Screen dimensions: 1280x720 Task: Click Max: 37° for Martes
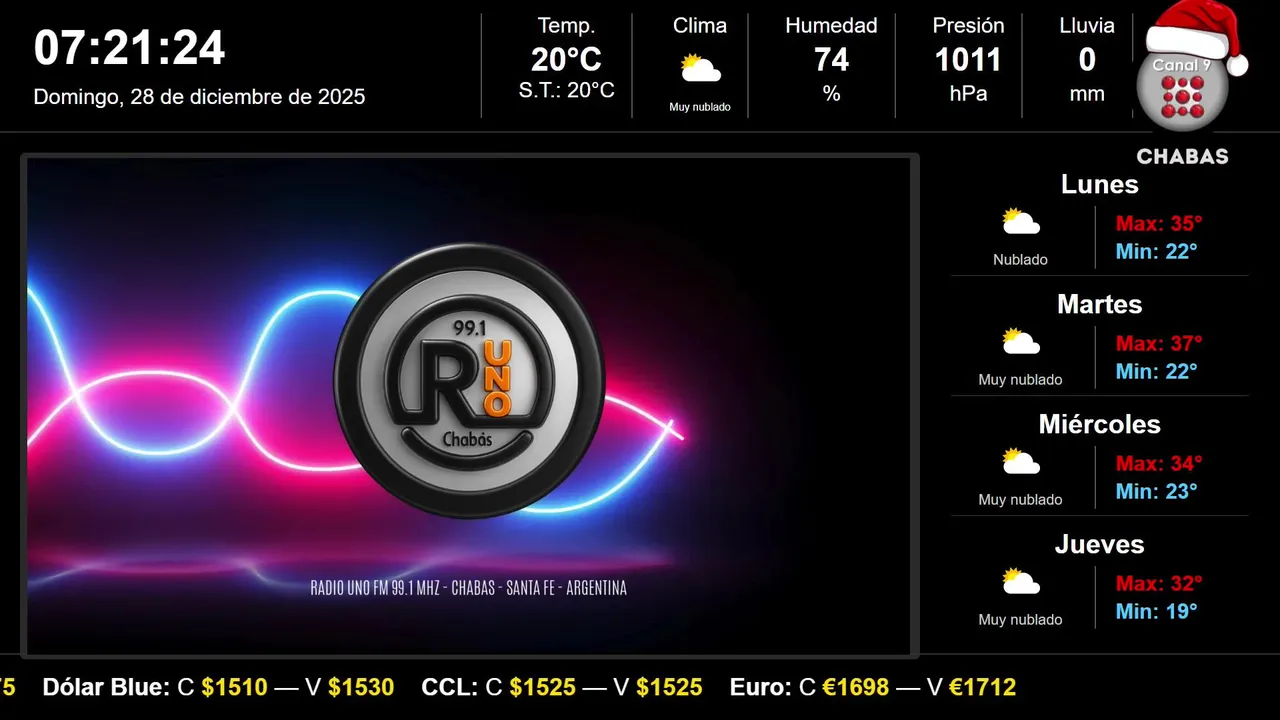[1159, 343]
